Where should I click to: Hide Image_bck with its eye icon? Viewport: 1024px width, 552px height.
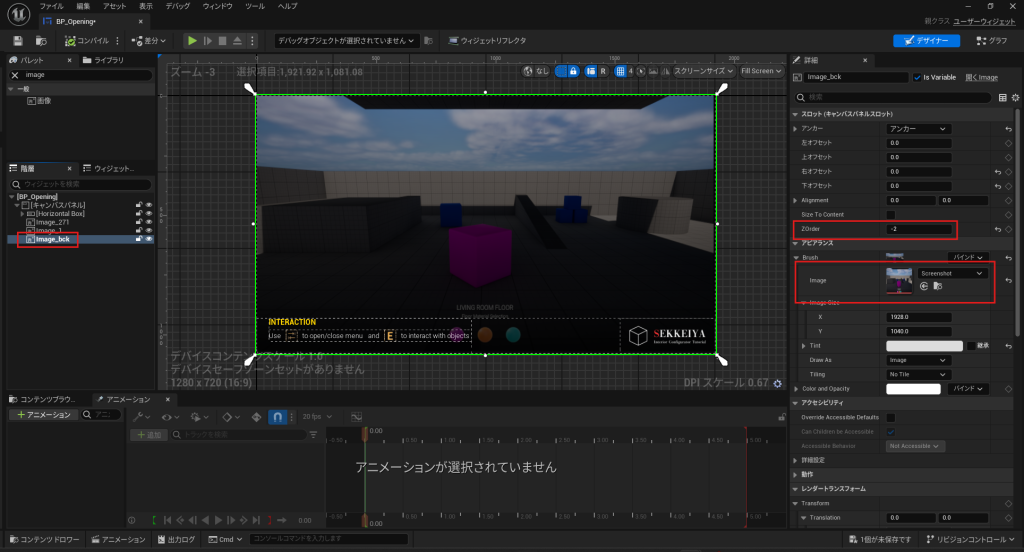[x=149, y=240]
